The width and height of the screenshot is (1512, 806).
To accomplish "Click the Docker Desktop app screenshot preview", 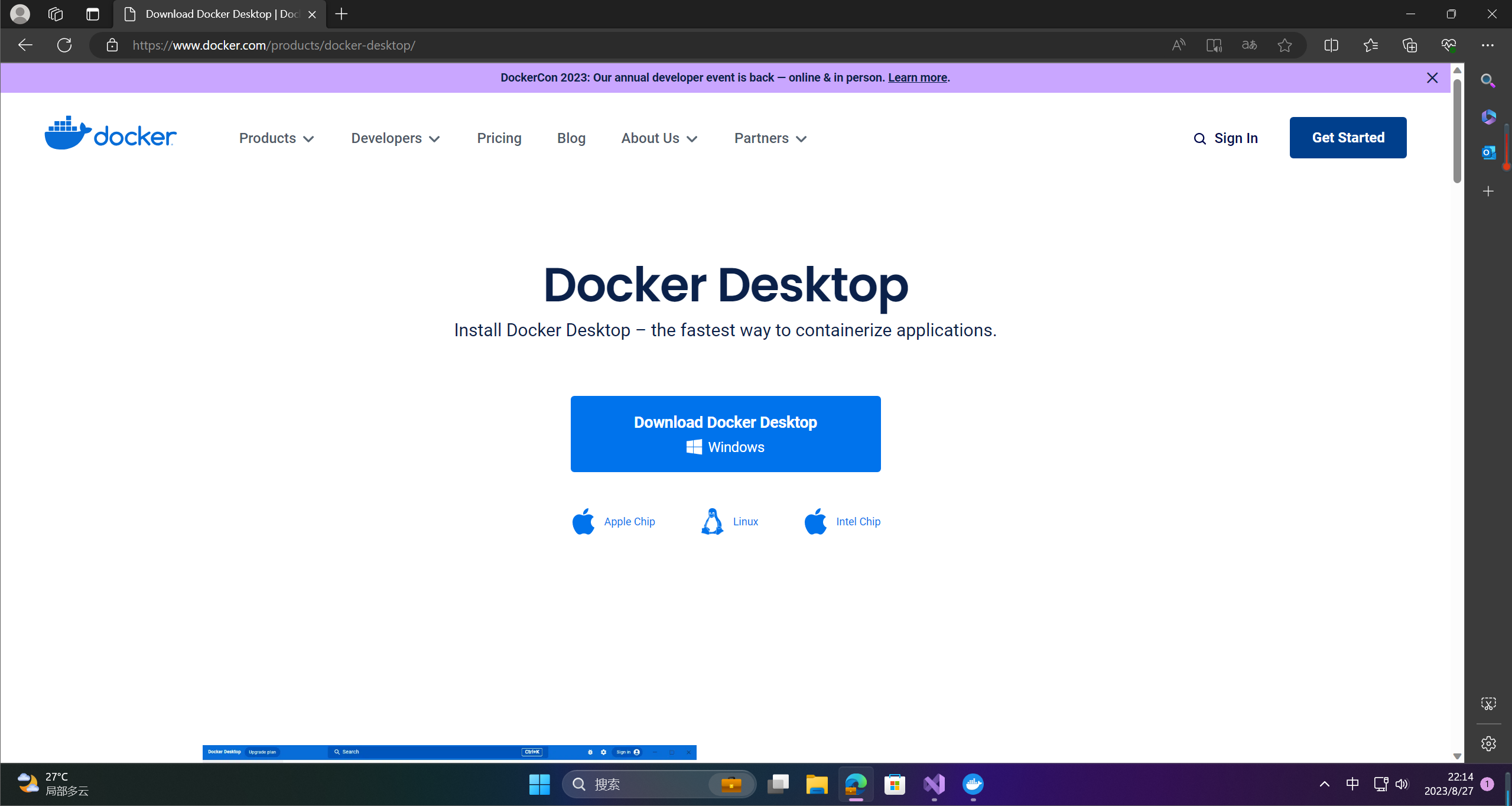I will [449, 752].
